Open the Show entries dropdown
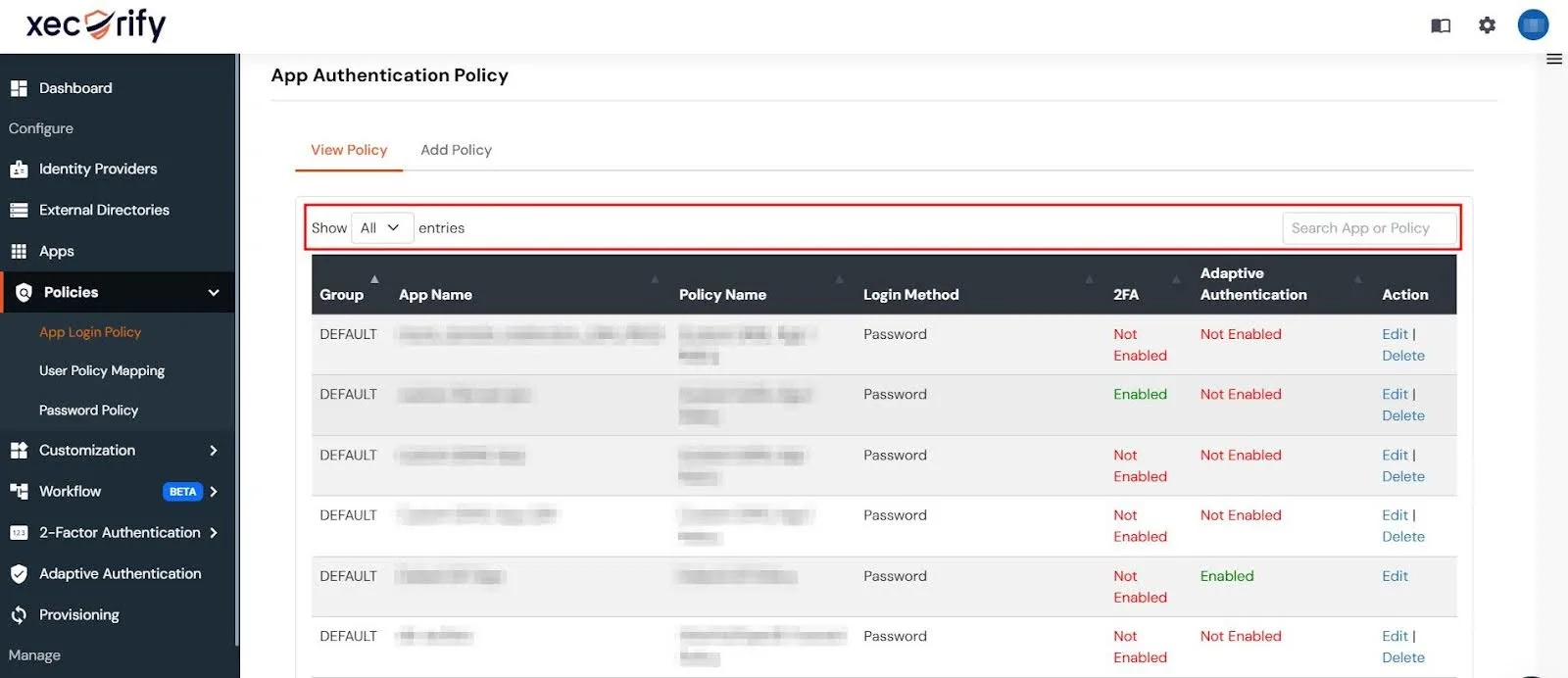 (x=382, y=227)
